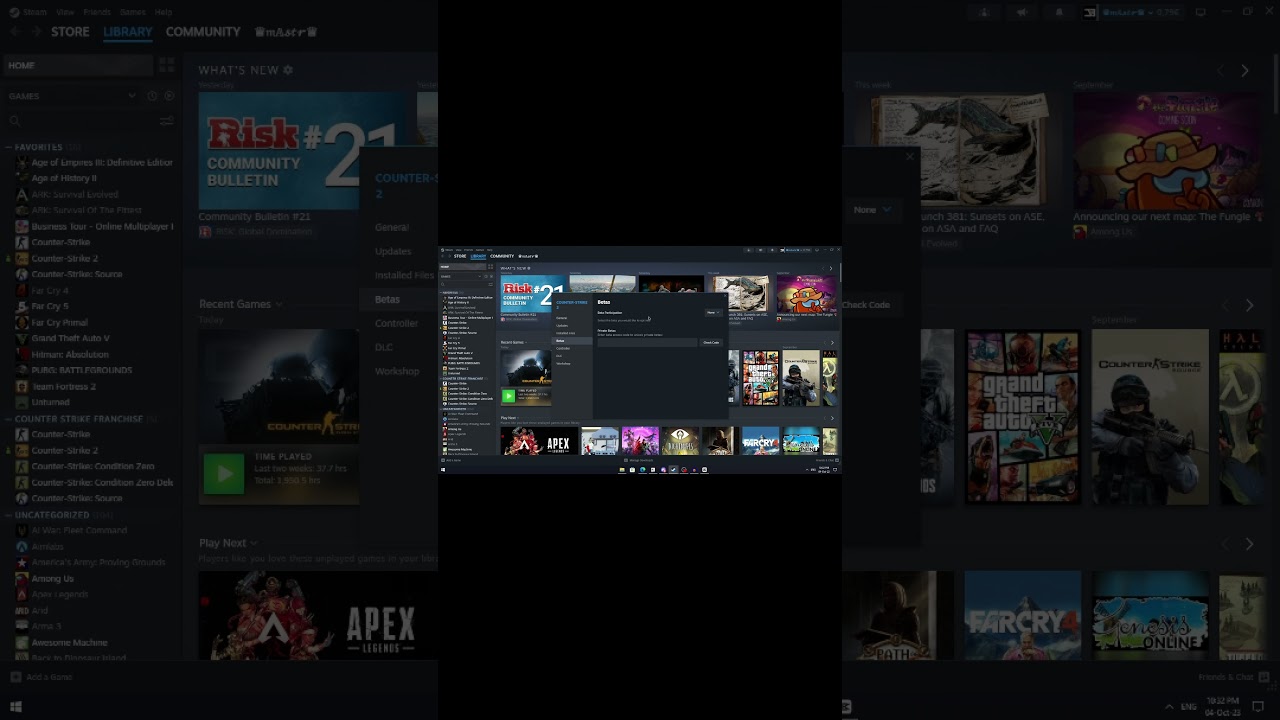The width and height of the screenshot is (1280, 720).
Task: Enter Big Picture mode from centered window header
Action: tap(817, 250)
